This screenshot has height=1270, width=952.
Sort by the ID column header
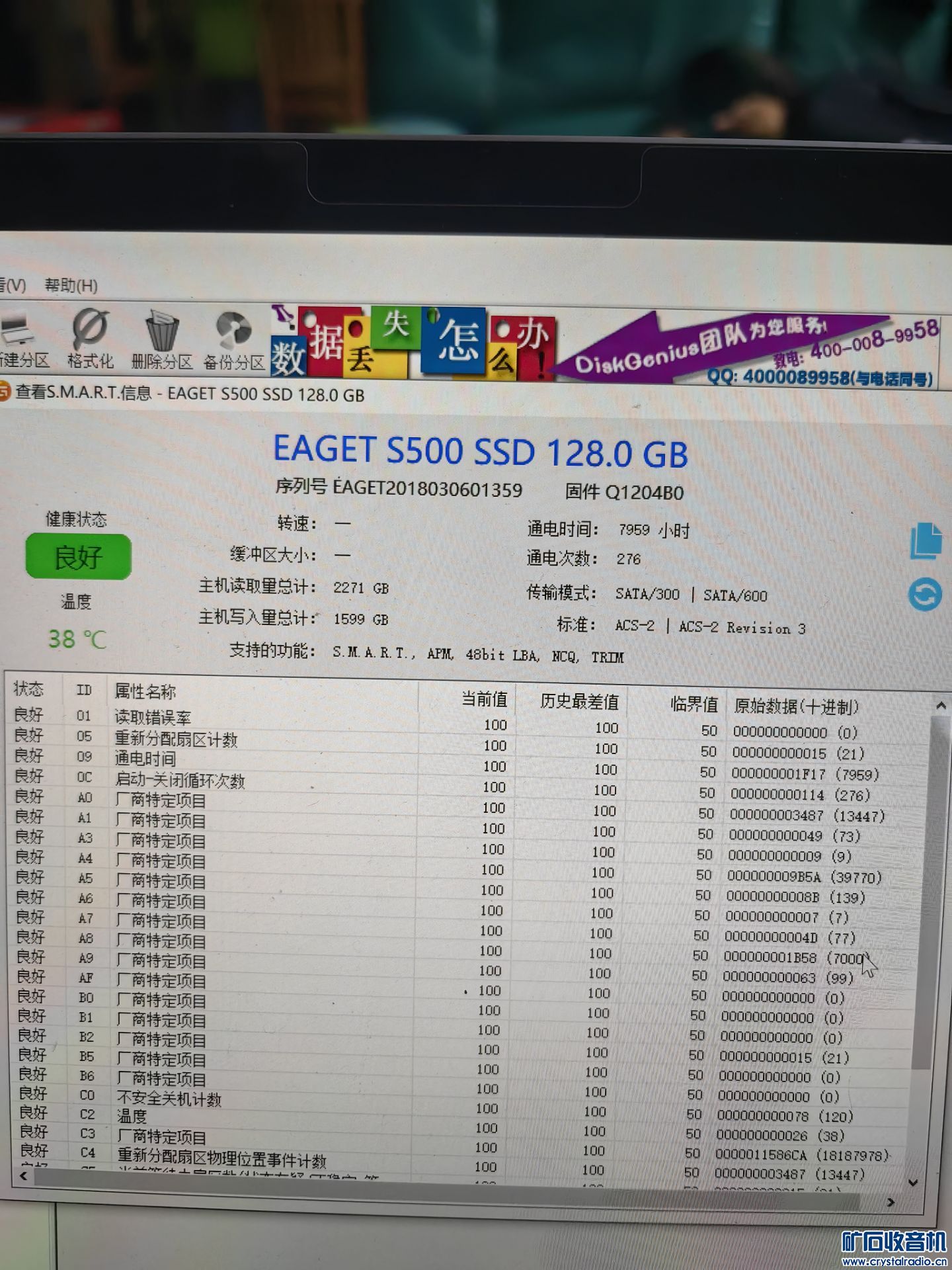tap(83, 691)
